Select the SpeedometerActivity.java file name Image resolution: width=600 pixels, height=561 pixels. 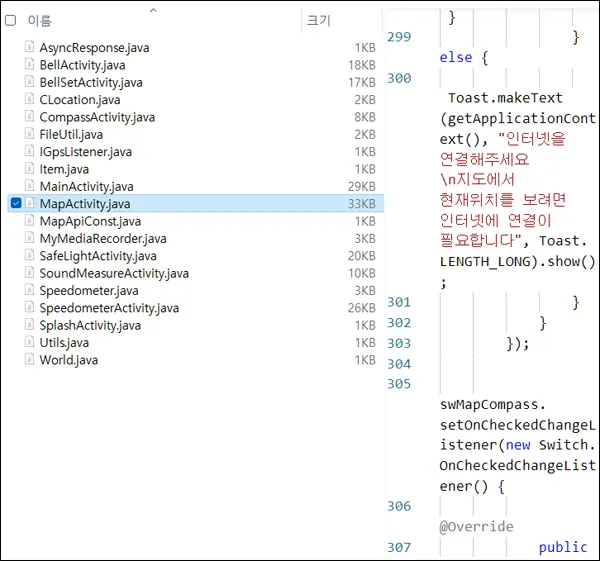[109, 308]
